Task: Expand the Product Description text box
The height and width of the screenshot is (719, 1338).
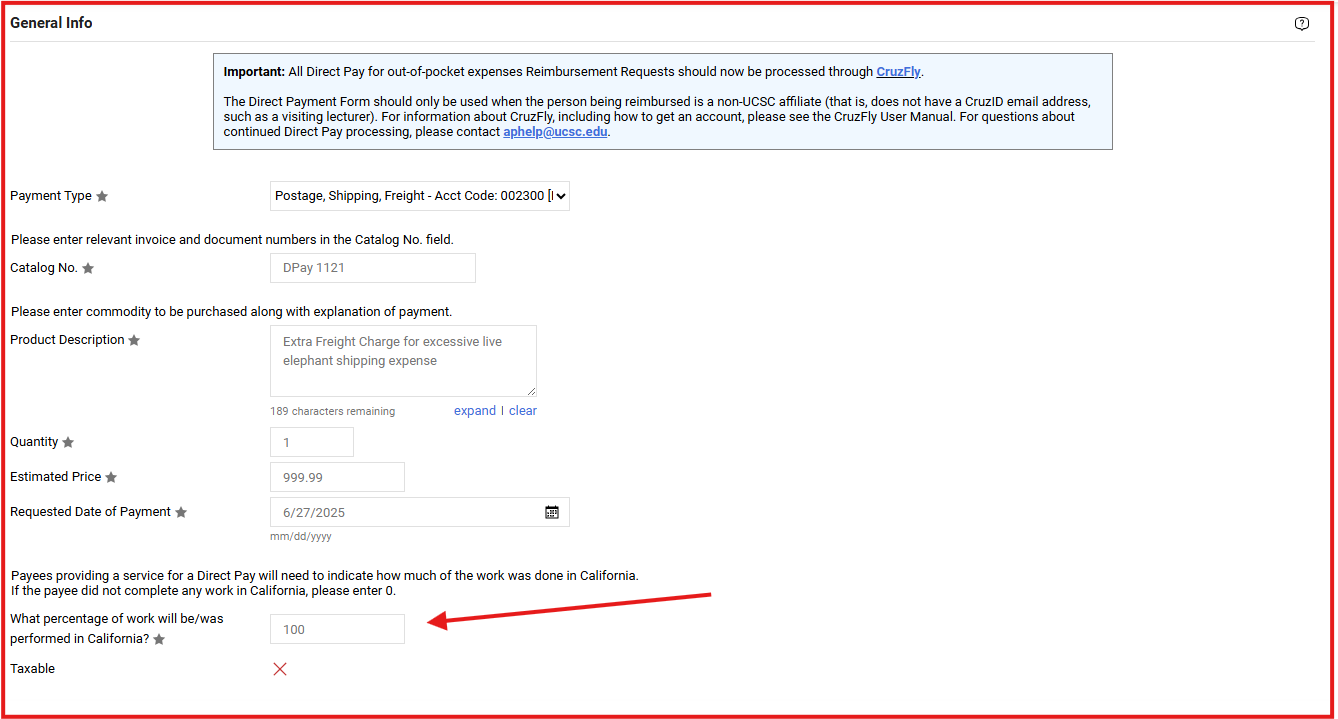Action: click(474, 411)
